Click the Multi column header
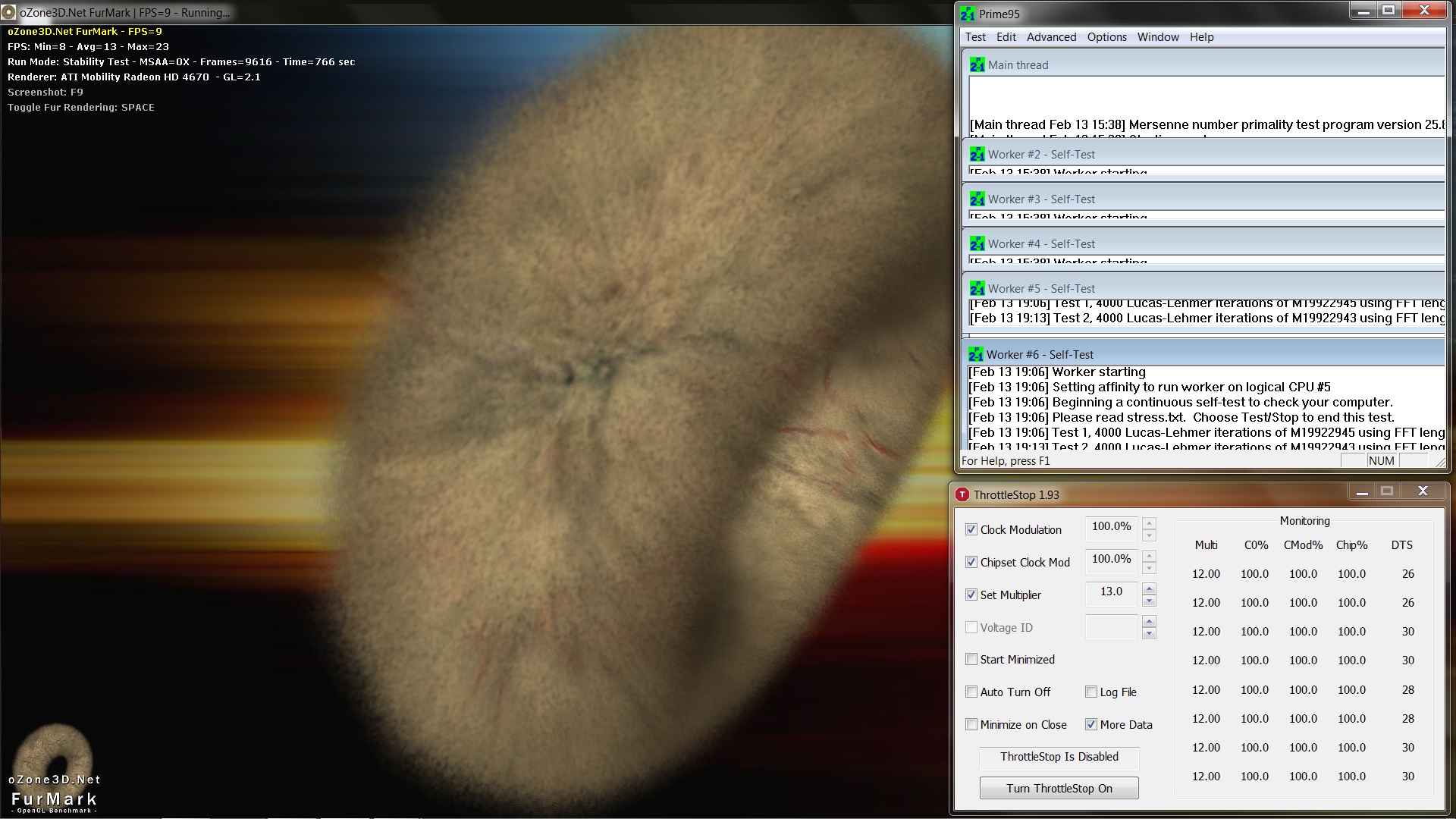The height and width of the screenshot is (819, 1456). click(x=1206, y=545)
